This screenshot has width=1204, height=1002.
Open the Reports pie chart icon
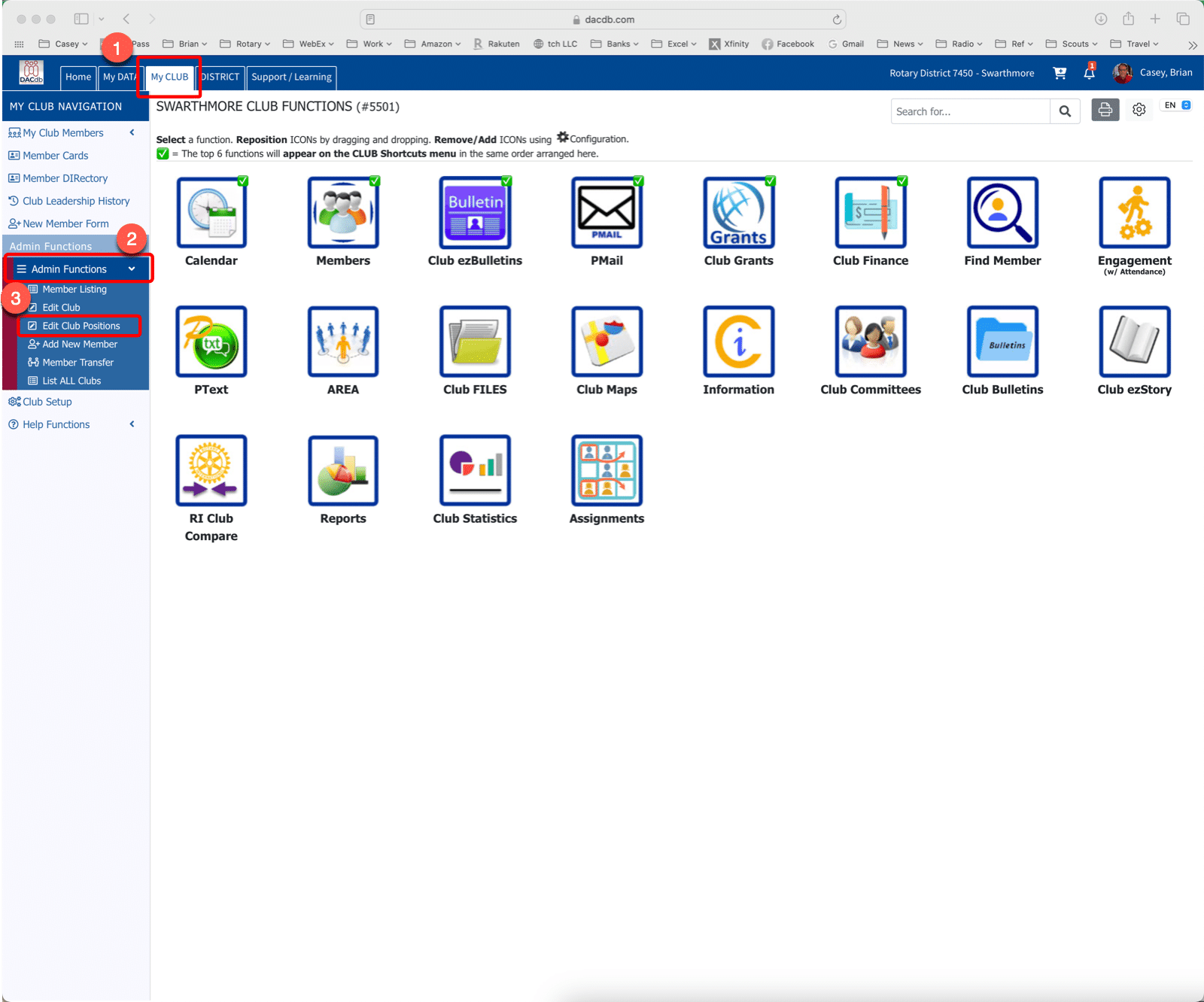point(343,470)
